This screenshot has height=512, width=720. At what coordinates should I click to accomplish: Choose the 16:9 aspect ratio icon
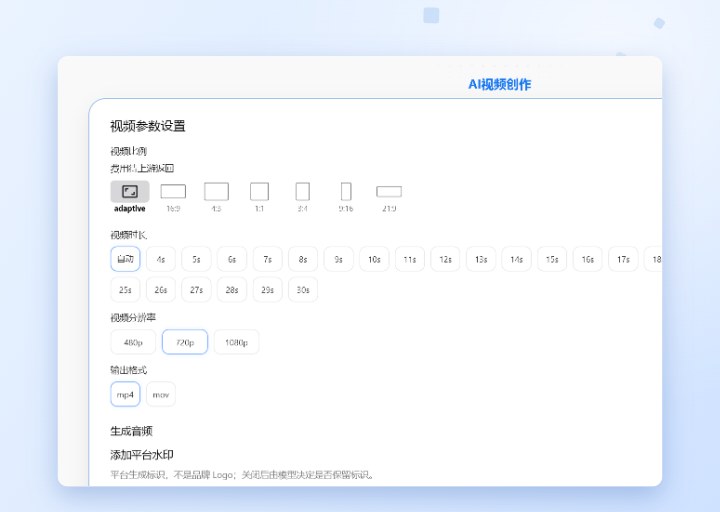point(173,191)
